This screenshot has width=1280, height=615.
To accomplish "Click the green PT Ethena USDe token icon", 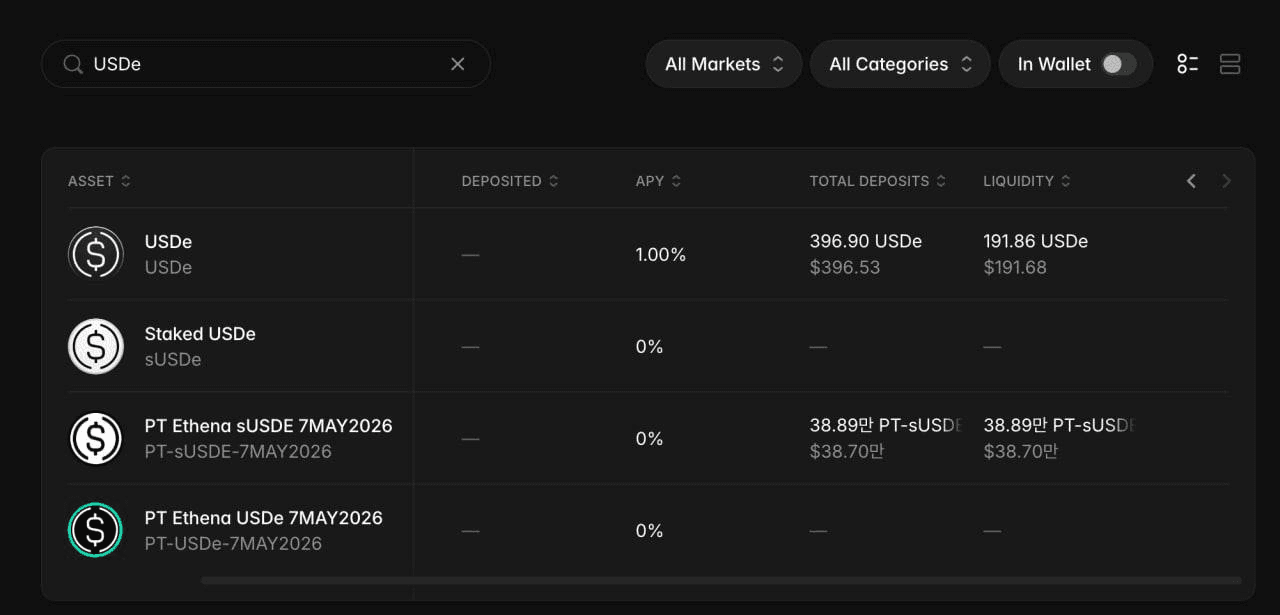I will 95,530.
